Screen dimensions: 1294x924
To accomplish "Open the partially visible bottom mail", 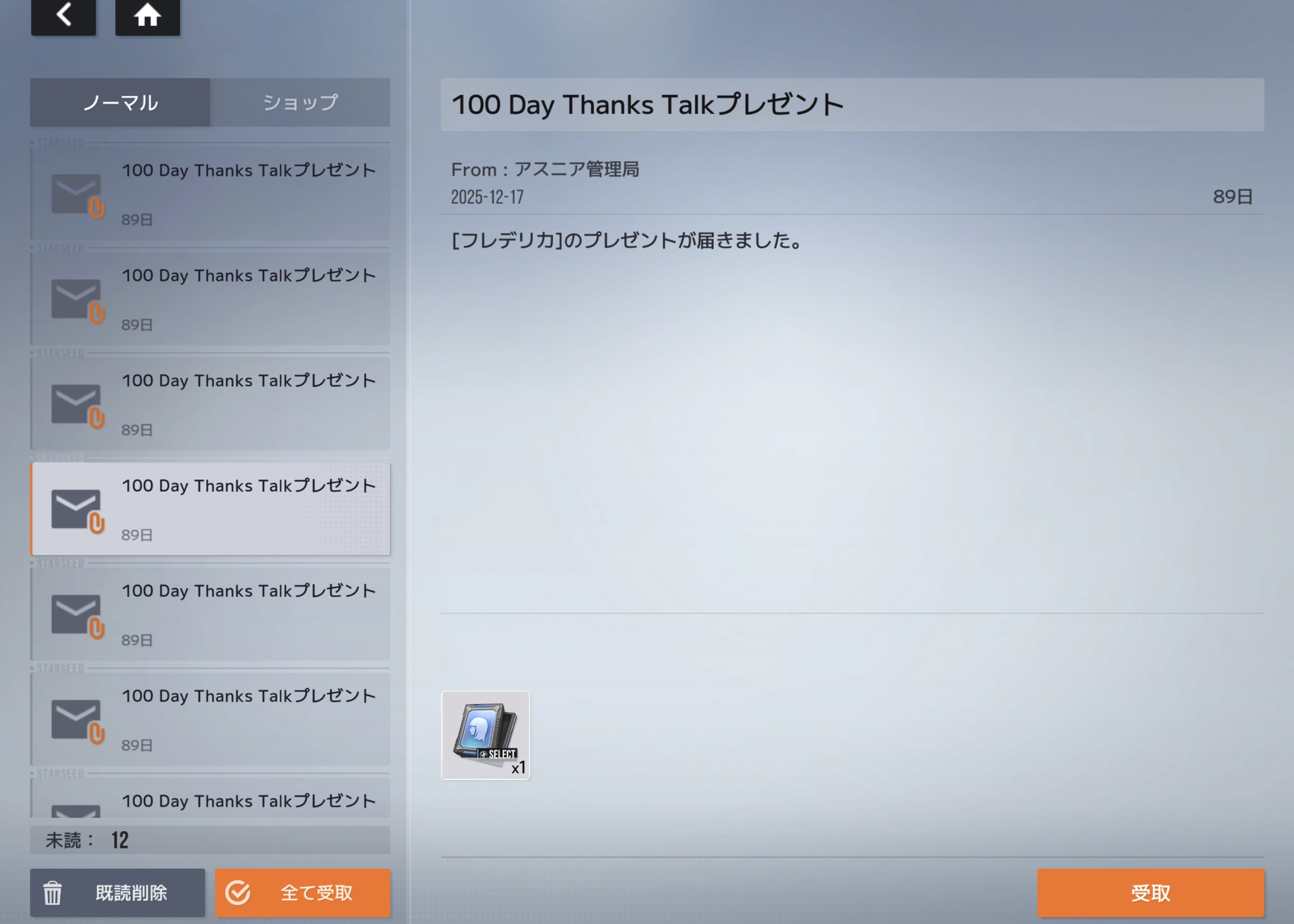I will (x=249, y=801).
